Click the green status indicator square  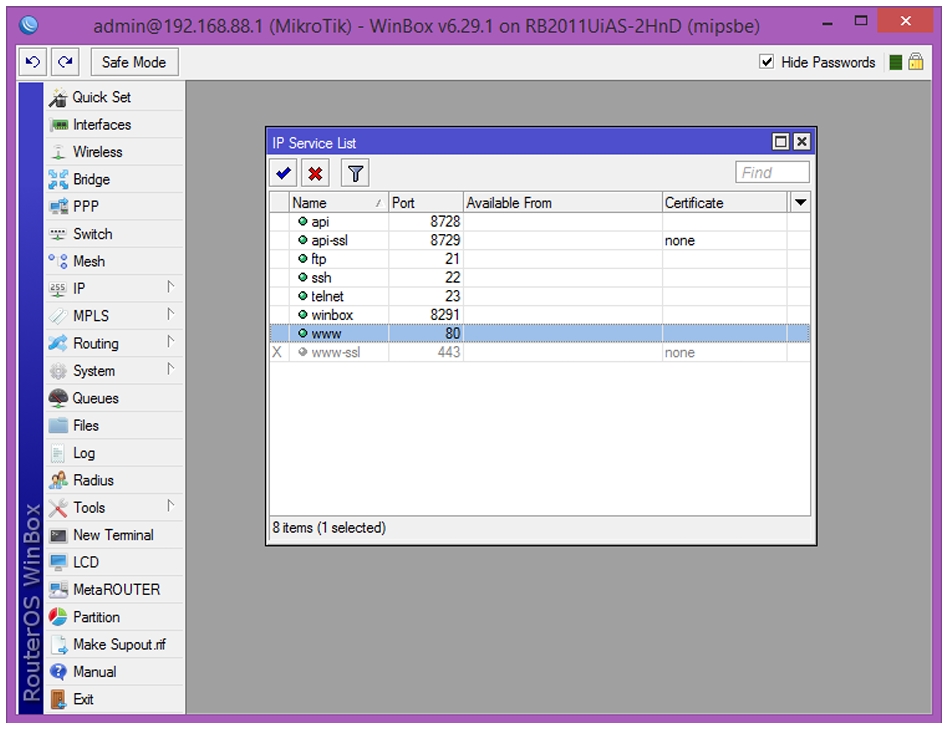click(896, 62)
